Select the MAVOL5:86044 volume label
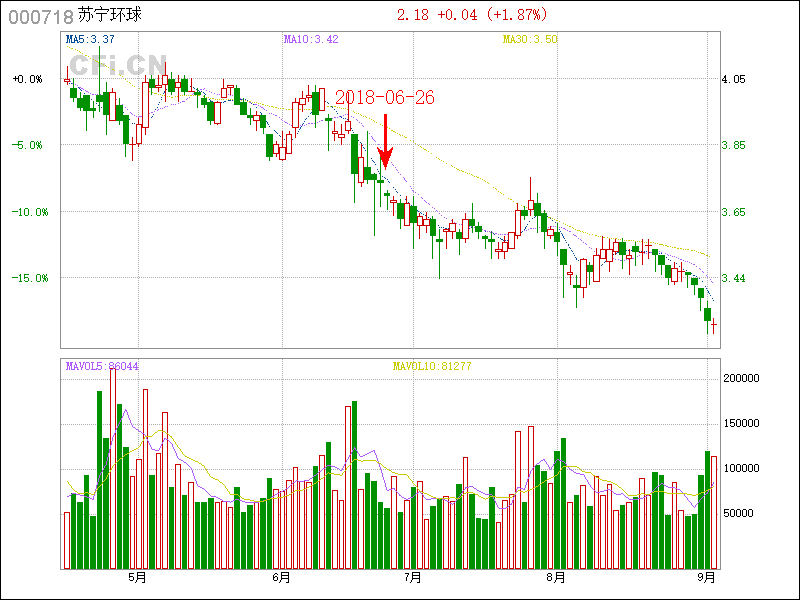 (102, 366)
